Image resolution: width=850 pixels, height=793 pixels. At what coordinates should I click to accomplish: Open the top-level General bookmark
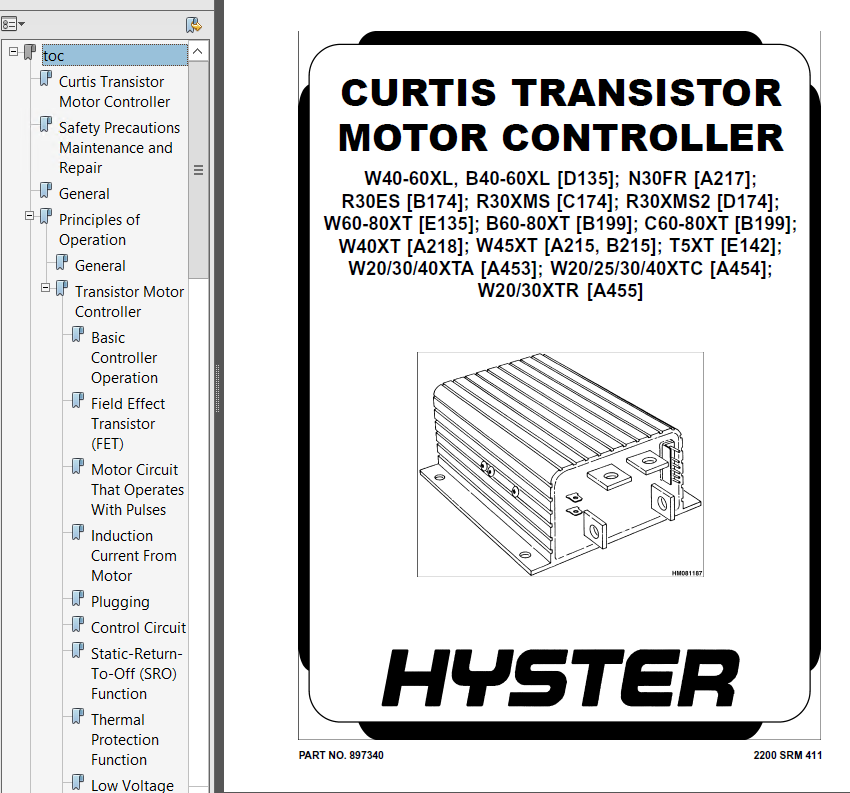(84, 194)
